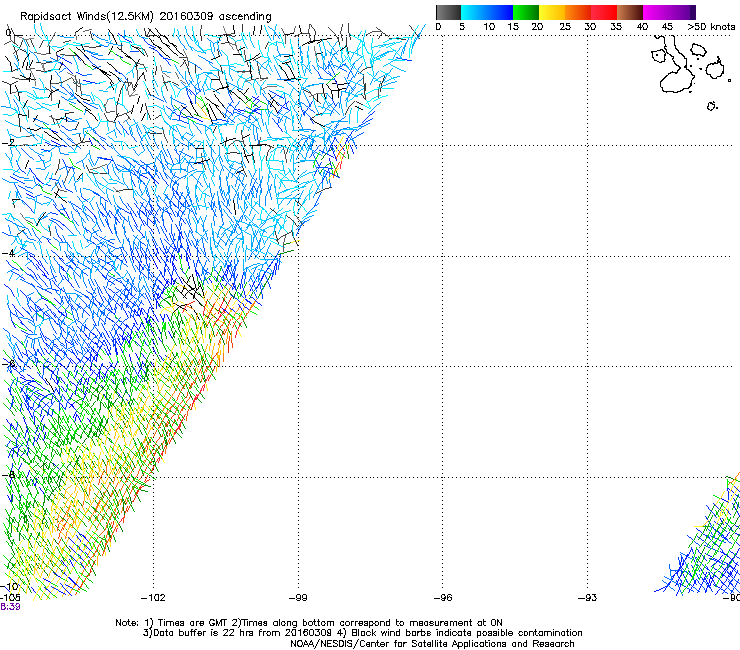The width and height of the screenshot is (740, 650).
Task: Click the '-2' latitude axis label
Action: click(8, 143)
